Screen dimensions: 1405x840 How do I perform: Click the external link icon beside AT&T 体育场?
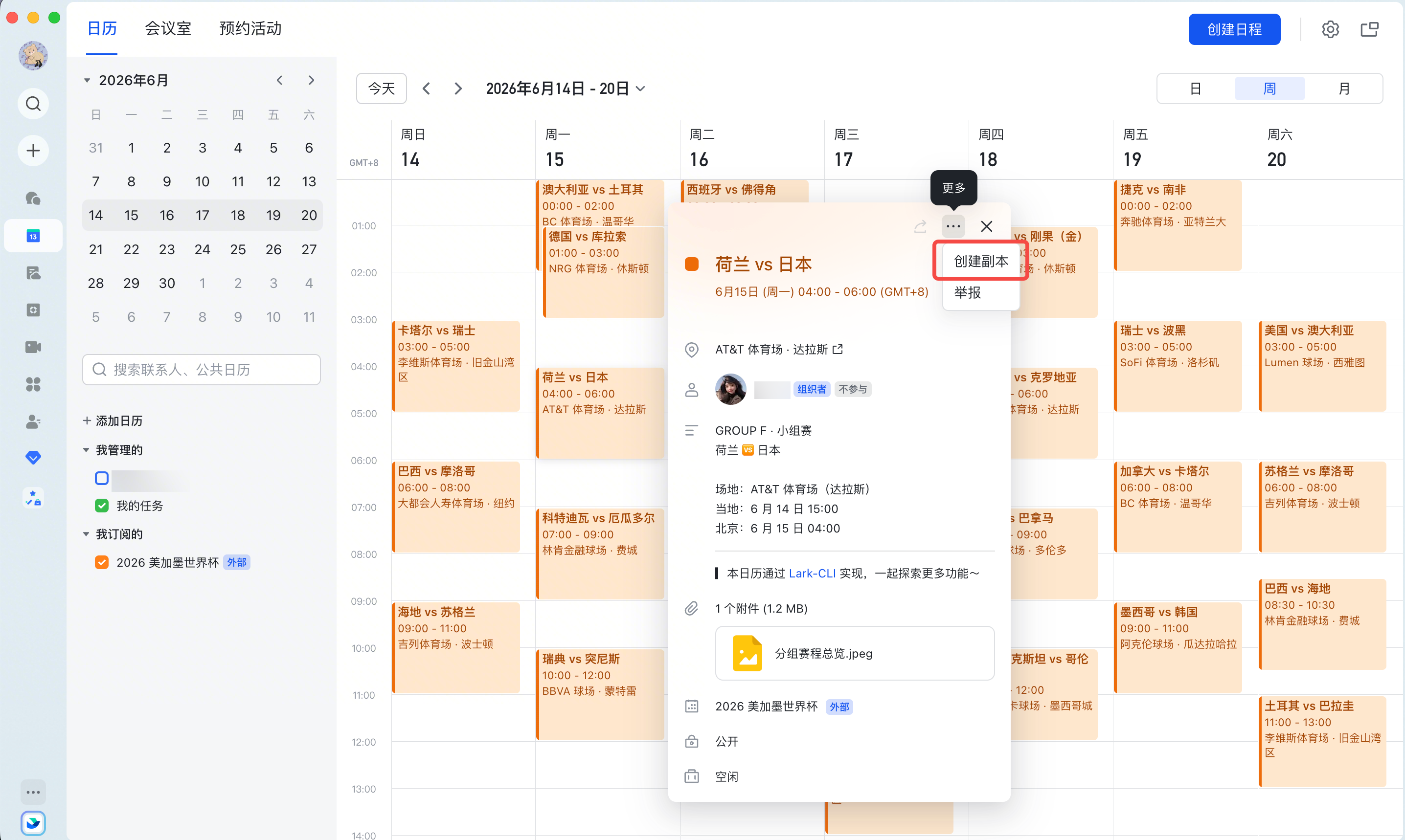pyautogui.click(x=838, y=349)
